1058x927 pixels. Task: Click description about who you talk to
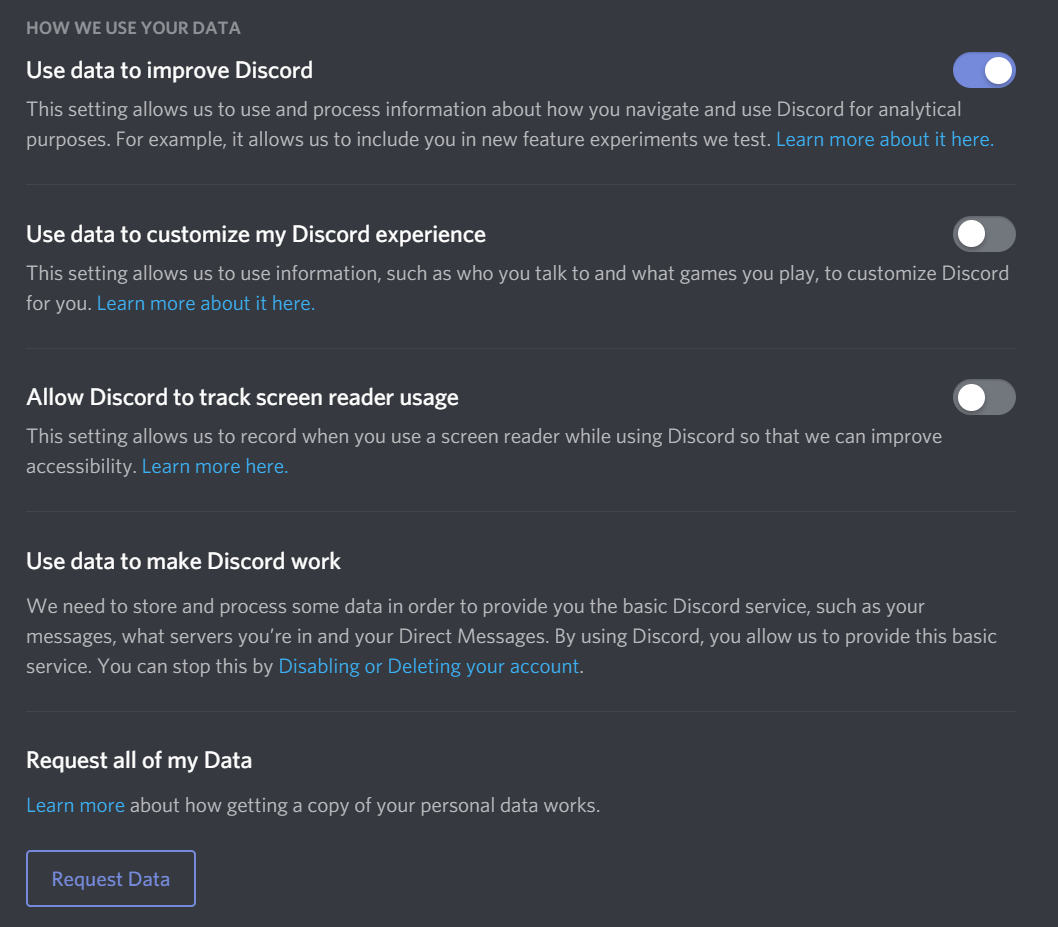pyautogui.click(x=518, y=288)
